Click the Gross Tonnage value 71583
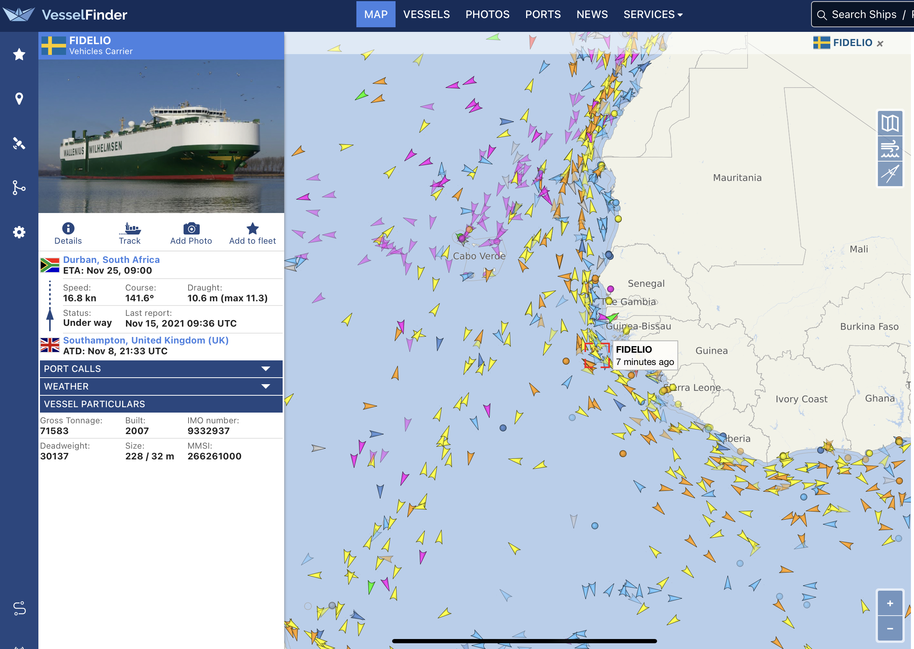 [x=54, y=431]
